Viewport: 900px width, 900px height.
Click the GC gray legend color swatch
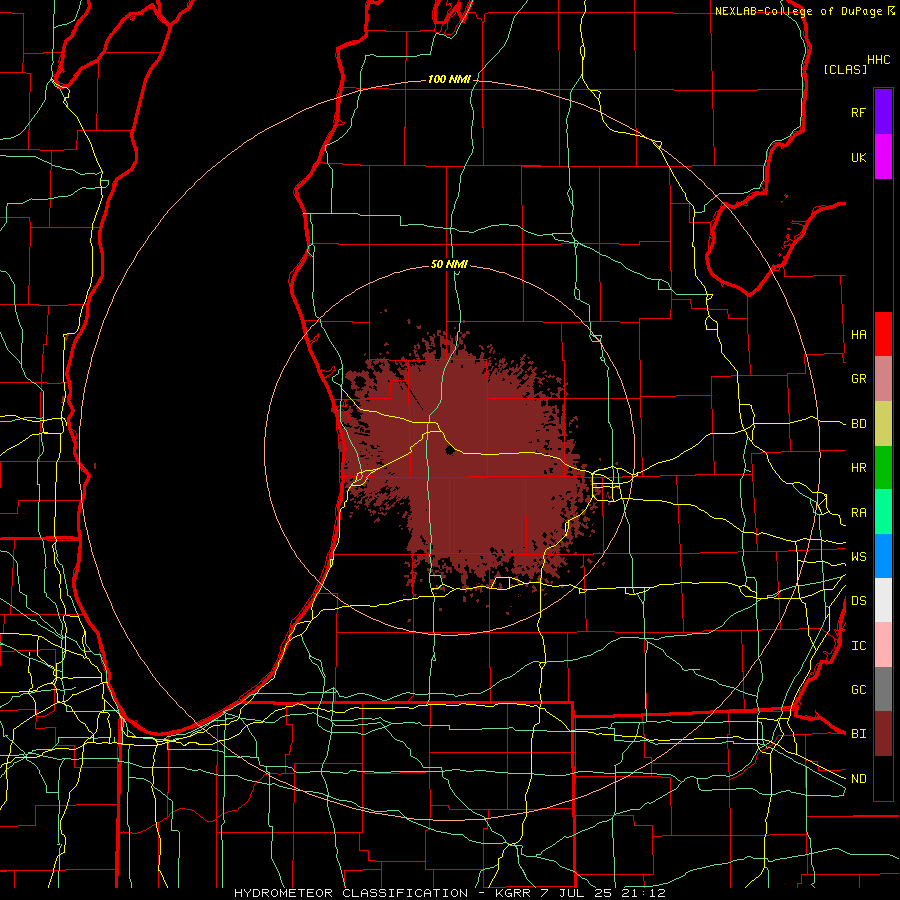coord(883,689)
